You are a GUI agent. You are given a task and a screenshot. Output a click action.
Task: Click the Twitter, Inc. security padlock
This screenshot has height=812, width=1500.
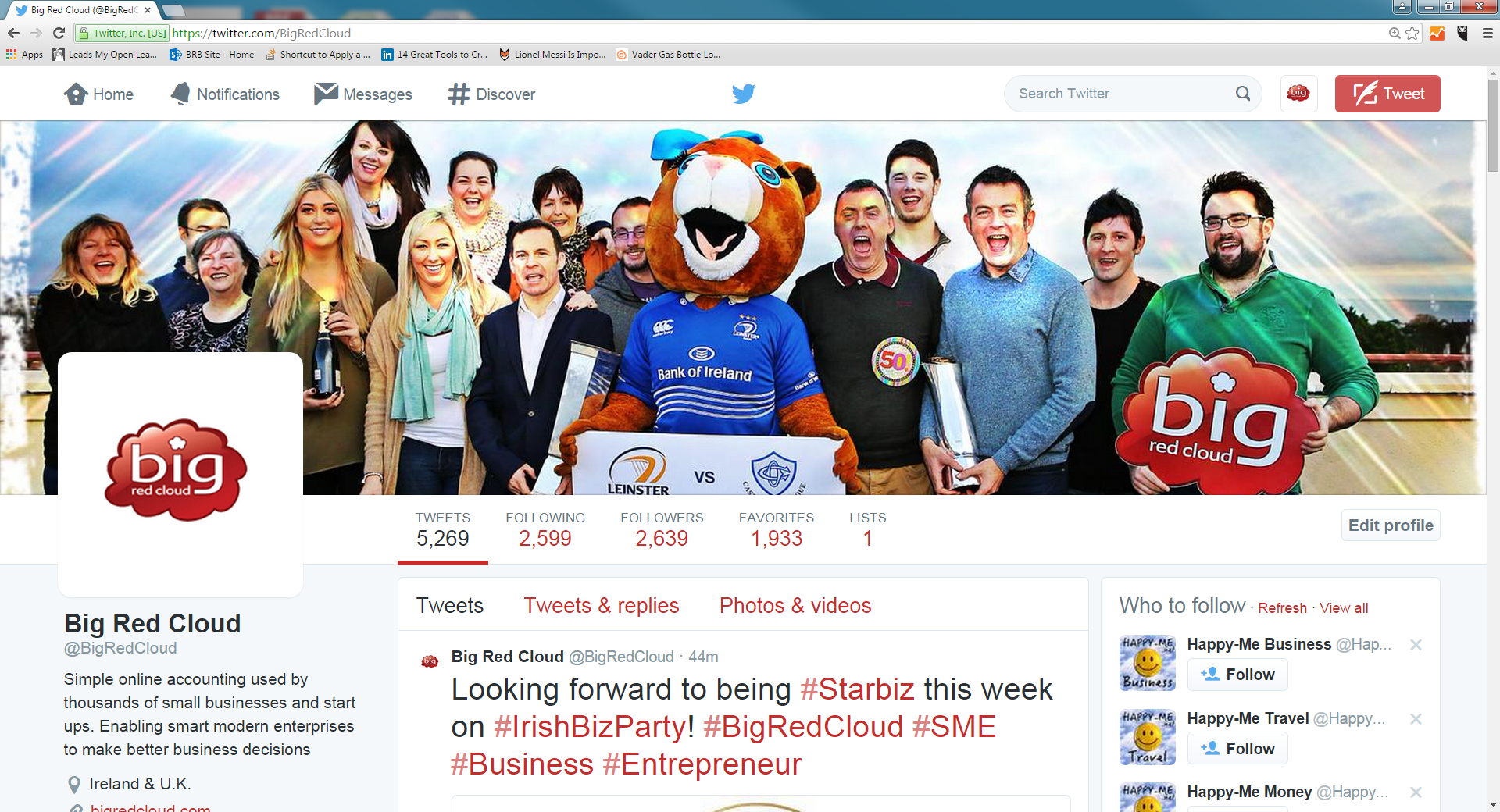[x=84, y=34]
